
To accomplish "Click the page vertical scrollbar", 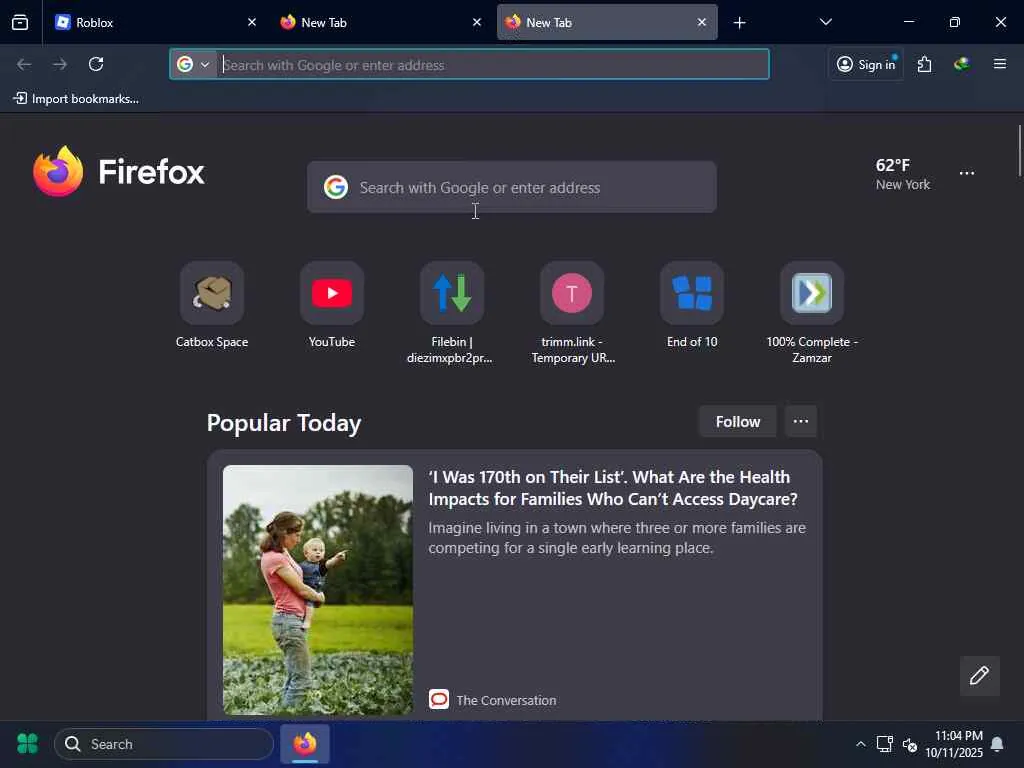I will tap(1019, 151).
